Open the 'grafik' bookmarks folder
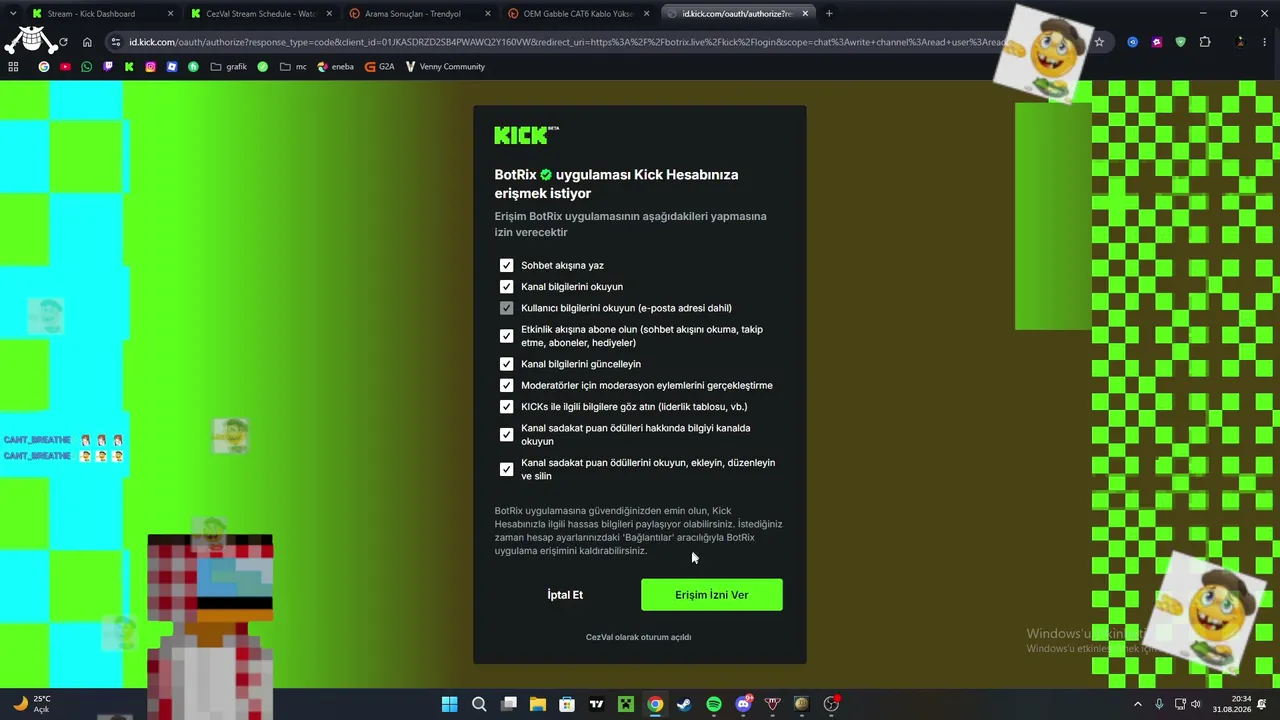Screen dimensions: 1280x720 (x=229, y=67)
